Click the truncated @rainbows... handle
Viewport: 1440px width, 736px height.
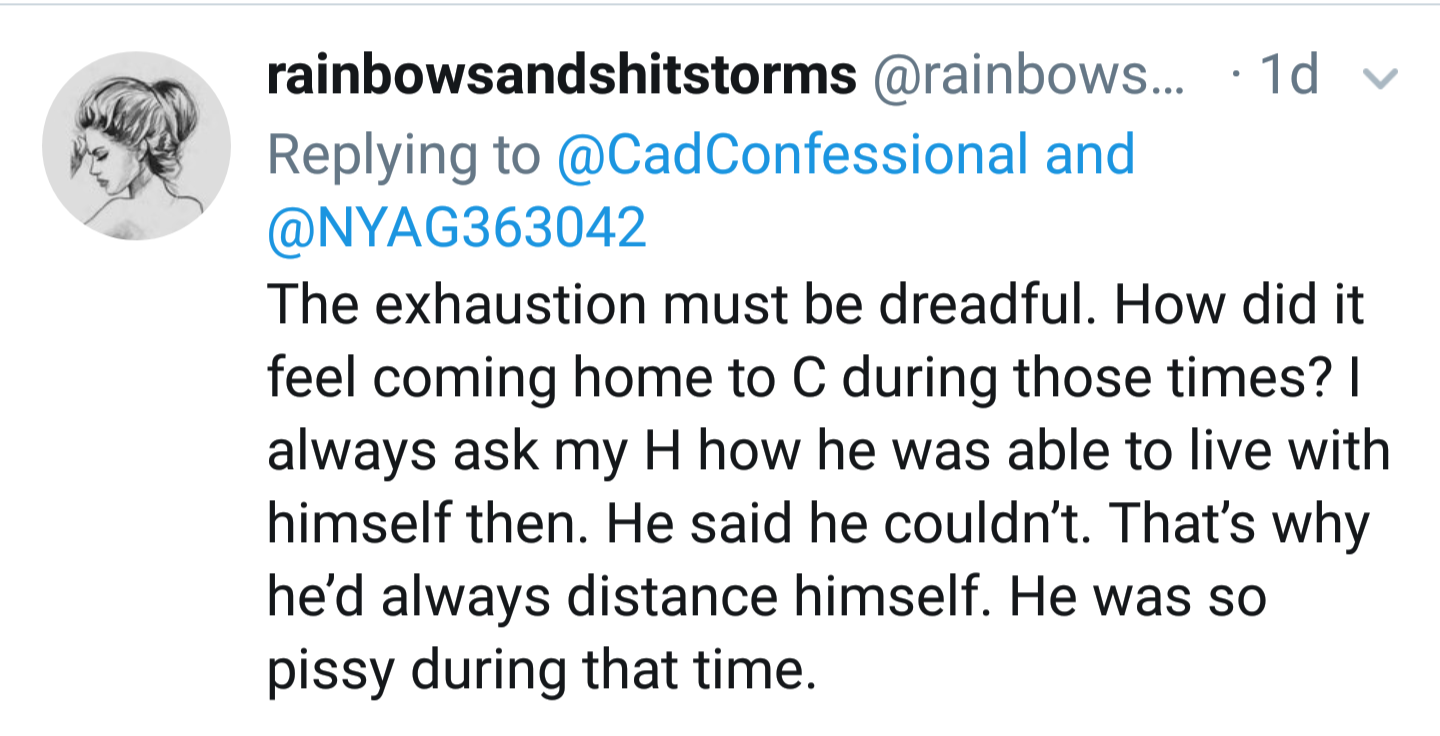[1028, 77]
